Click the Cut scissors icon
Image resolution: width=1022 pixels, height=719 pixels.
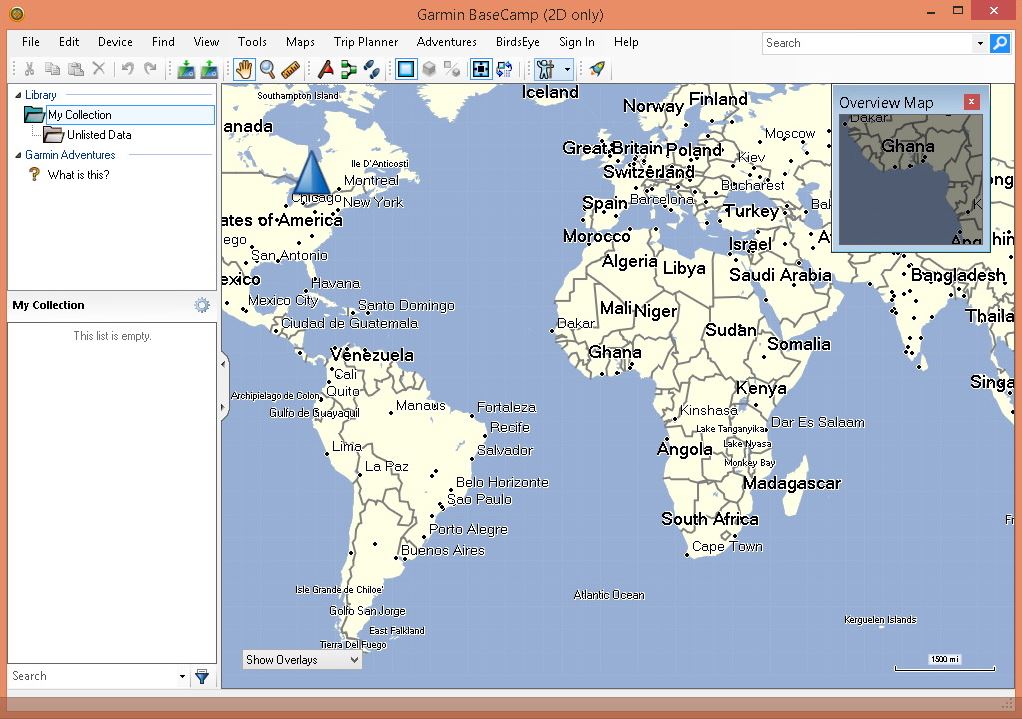click(29, 68)
